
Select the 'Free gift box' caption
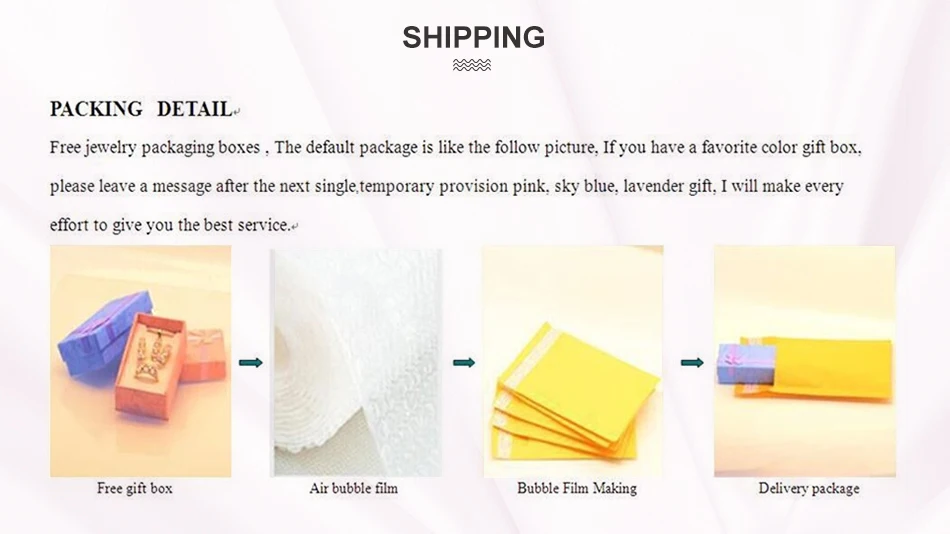[135, 489]
